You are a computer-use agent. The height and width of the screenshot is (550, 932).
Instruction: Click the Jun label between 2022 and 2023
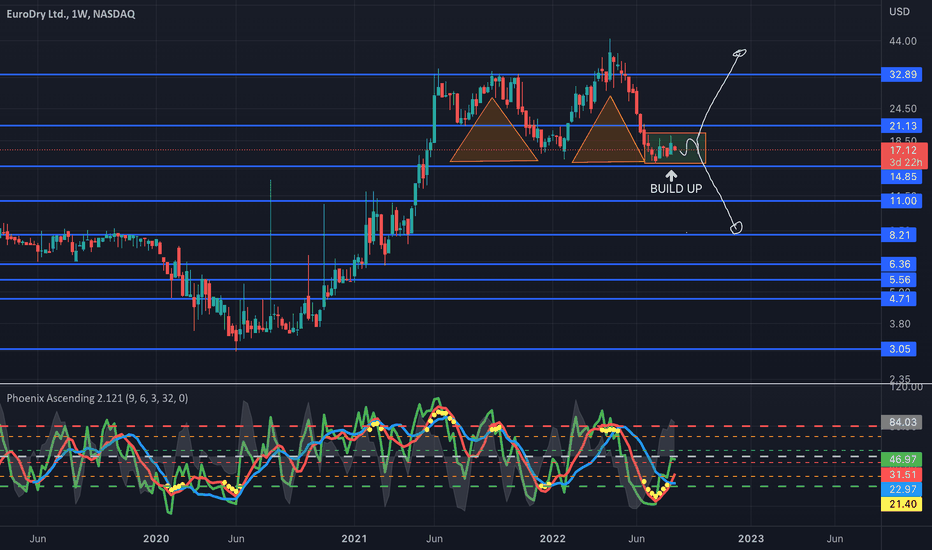[x=637, y=539]
